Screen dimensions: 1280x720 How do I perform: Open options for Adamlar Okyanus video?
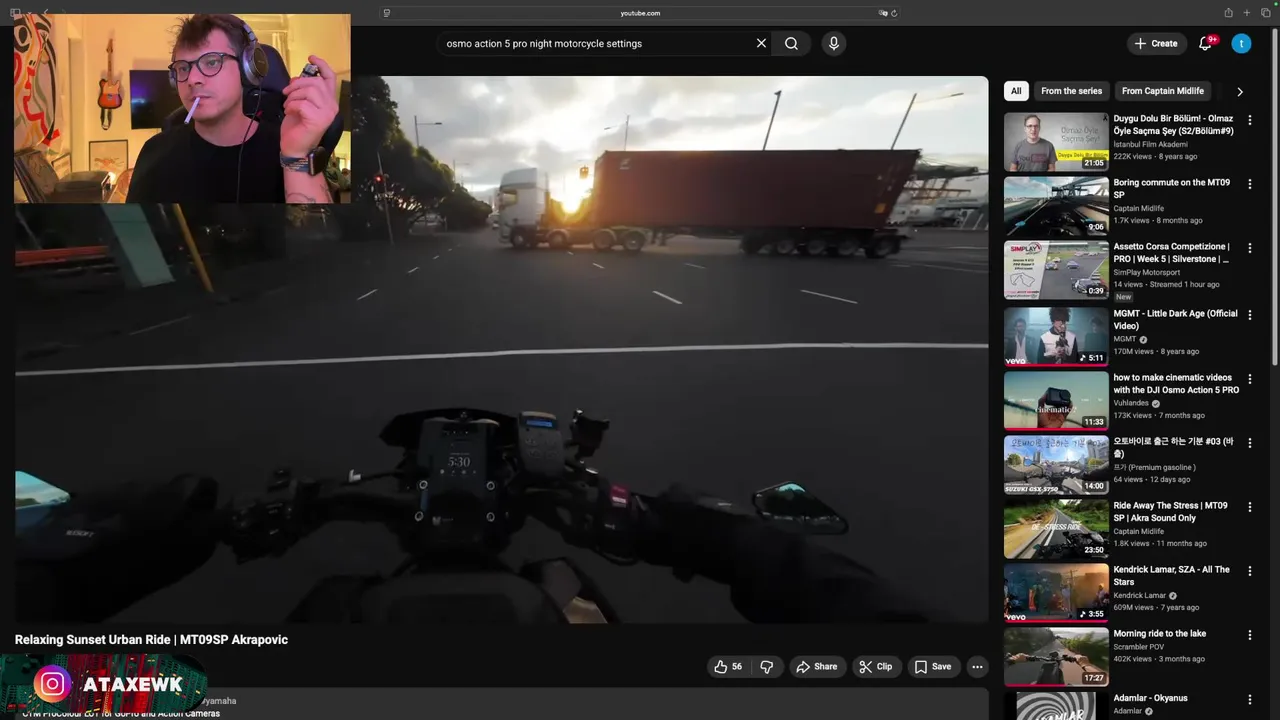(1249, 699)
